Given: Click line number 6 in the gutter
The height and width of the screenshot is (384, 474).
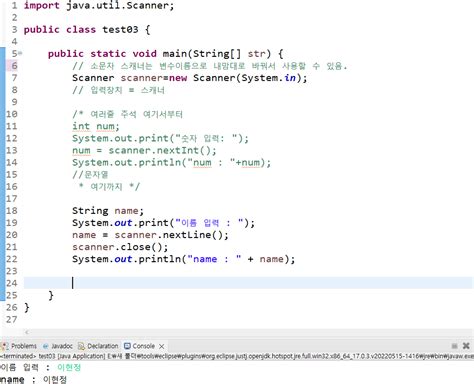Looking at the screenshot, I should (14, 65).
